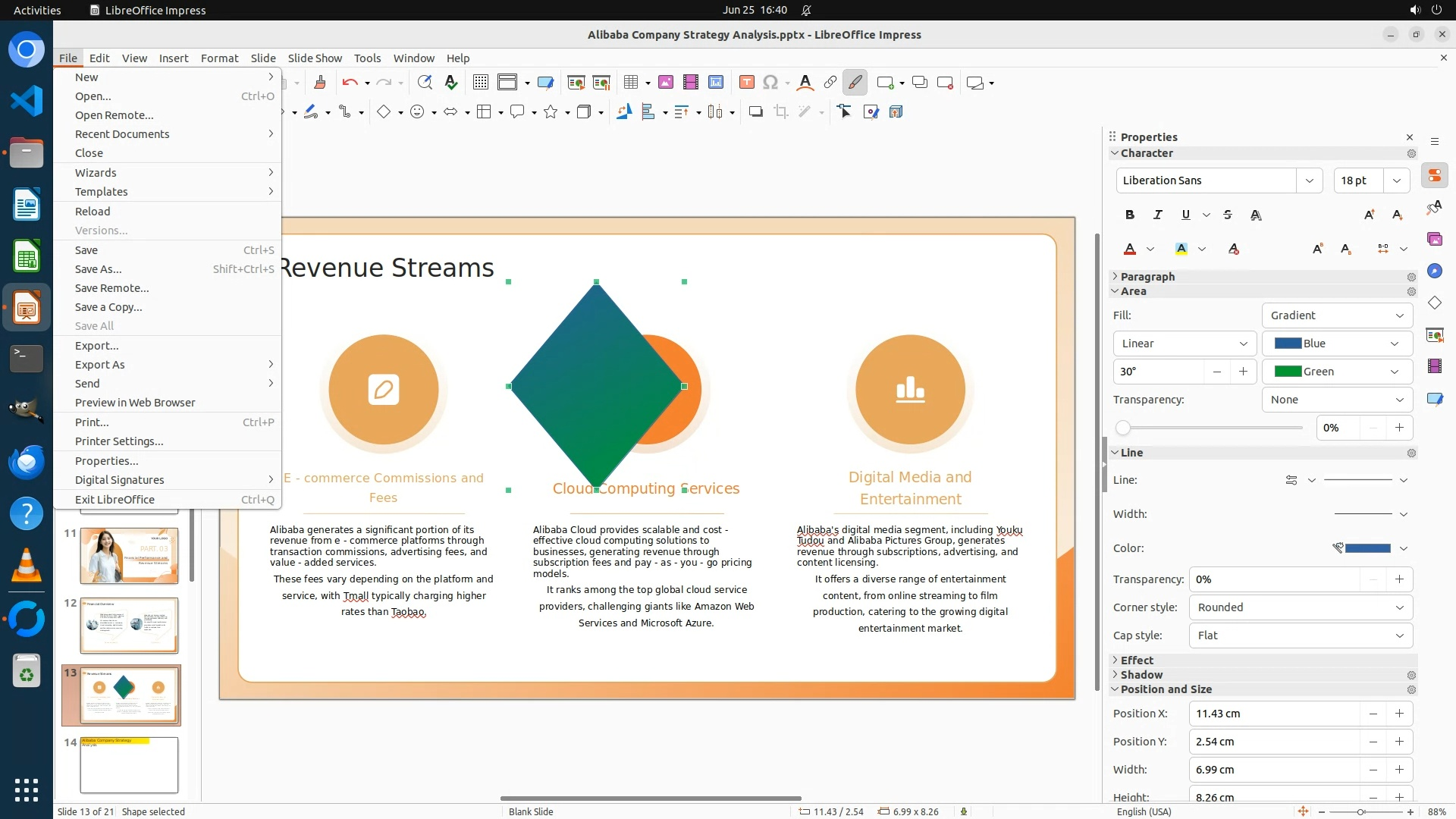This screenshot has height=819, width=1456.
Task: Toggle the Display Grid icon
Action: (480, 82)
